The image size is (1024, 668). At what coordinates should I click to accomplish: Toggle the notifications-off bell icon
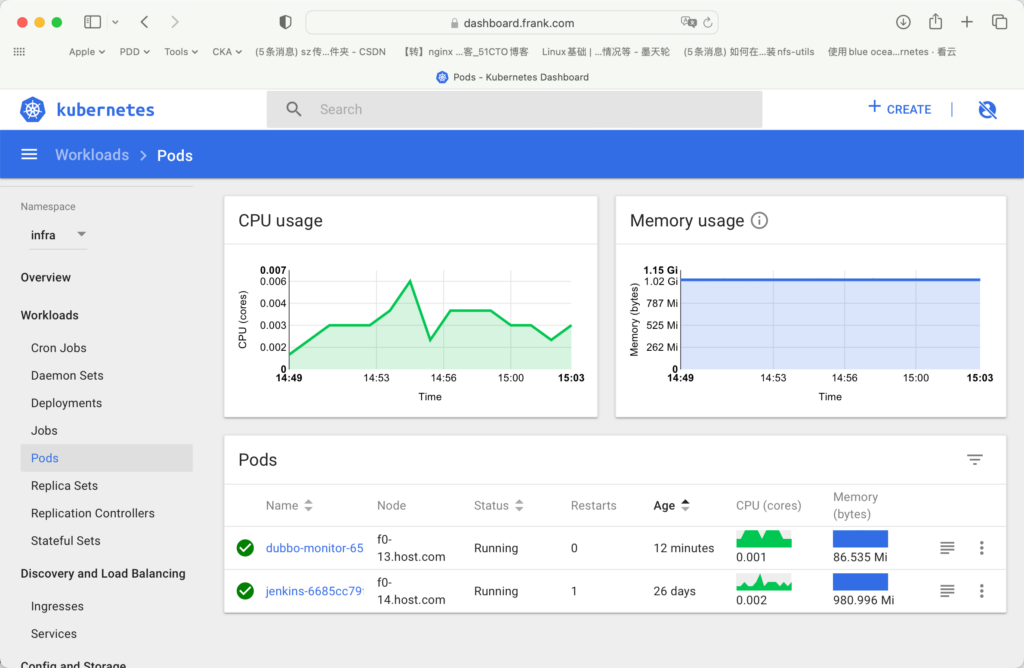[987, 109]
